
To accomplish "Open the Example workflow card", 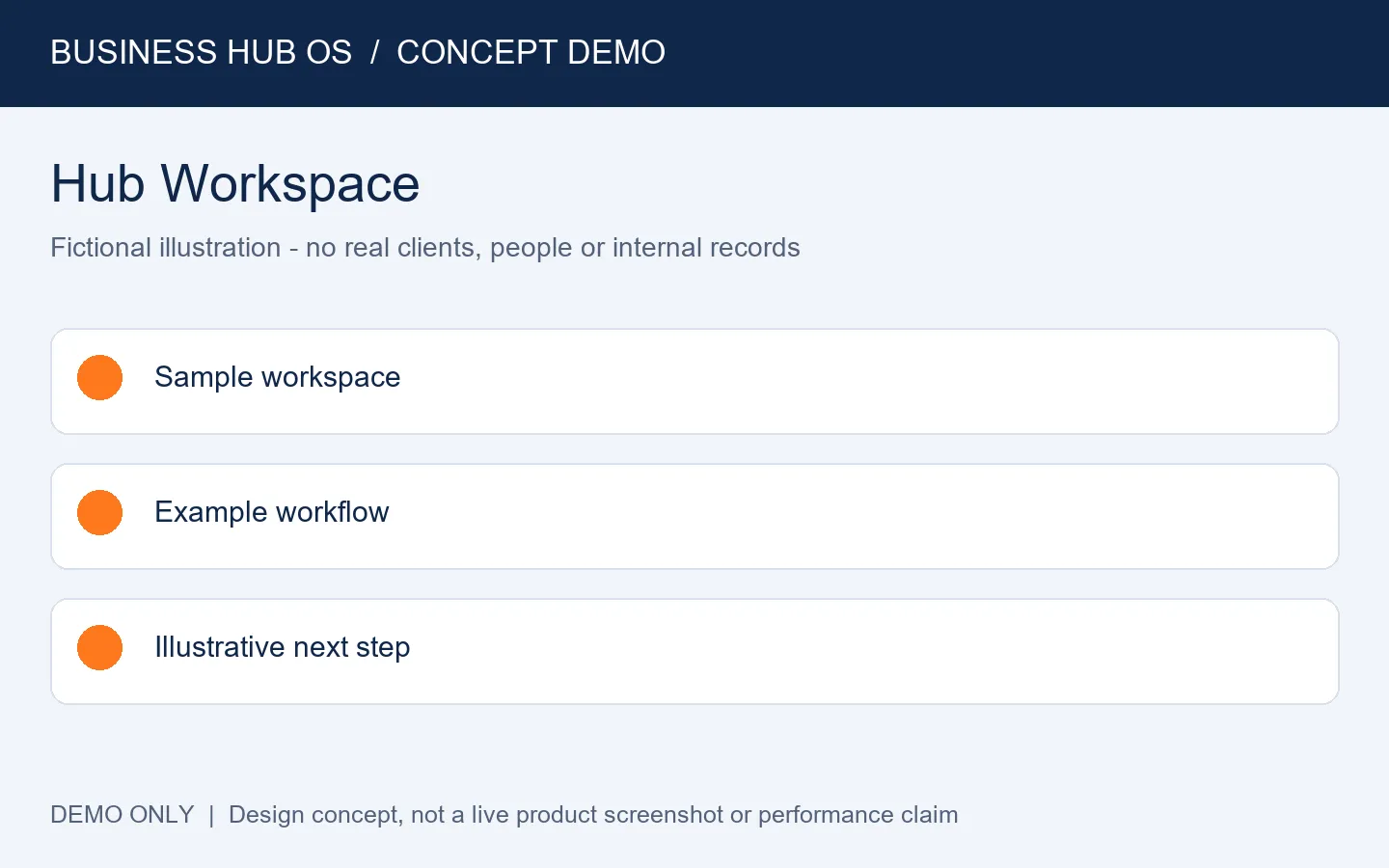I will click(x=694, y=516).
